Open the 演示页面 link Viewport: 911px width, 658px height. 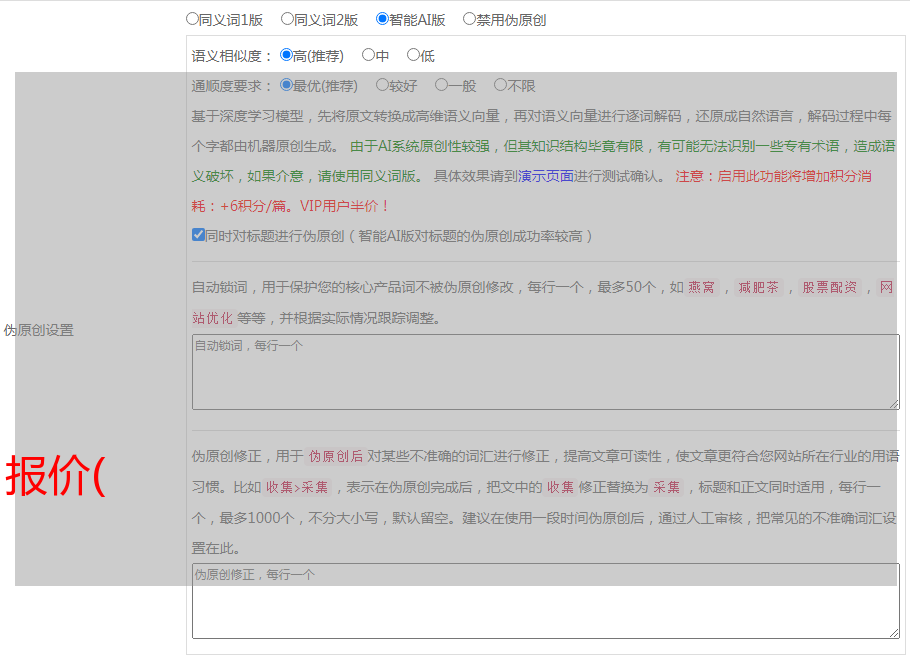(x=545, y=176)
